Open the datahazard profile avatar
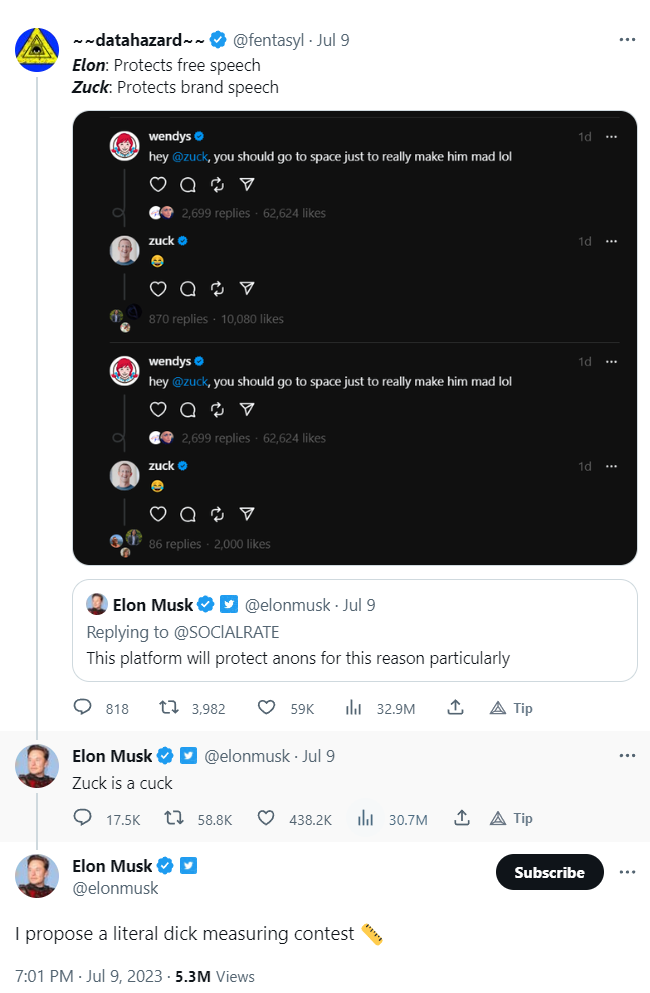The height and width of the screenshot is (993, 650). pos(37,51)
